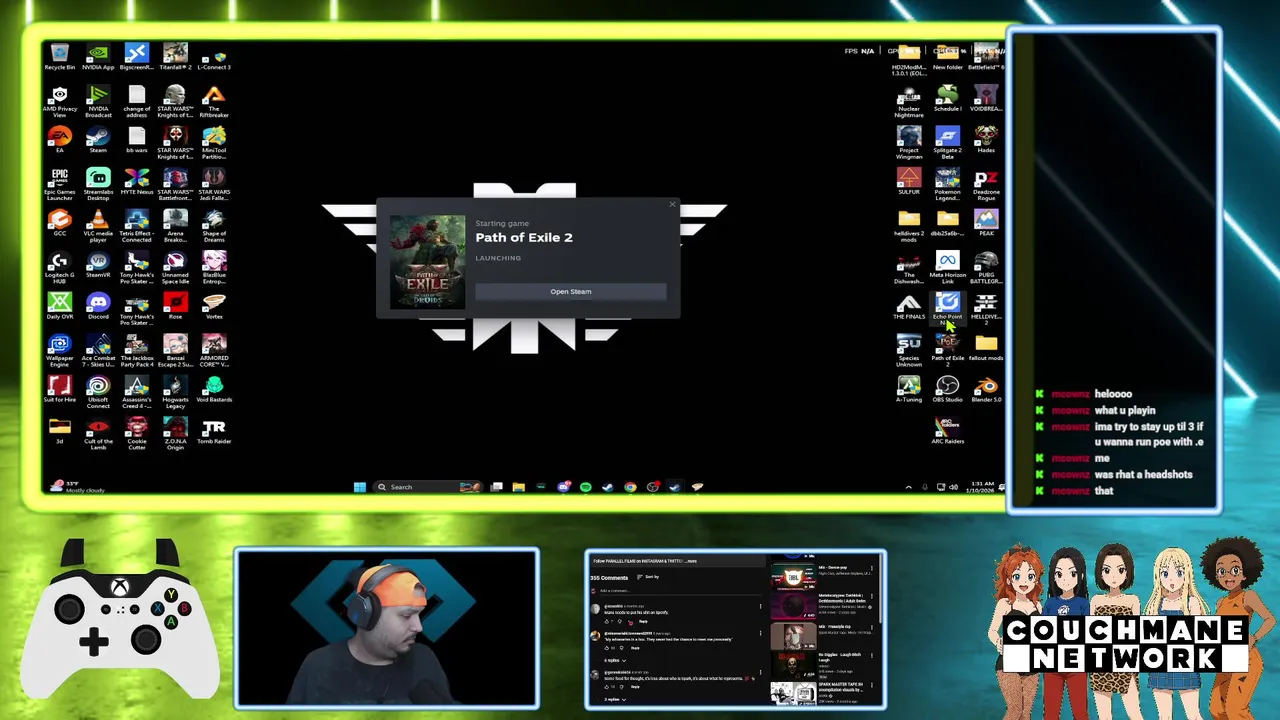Select the Void Bastards shortcut
This screenshot has height=720, width=1280.
(214, 389)
